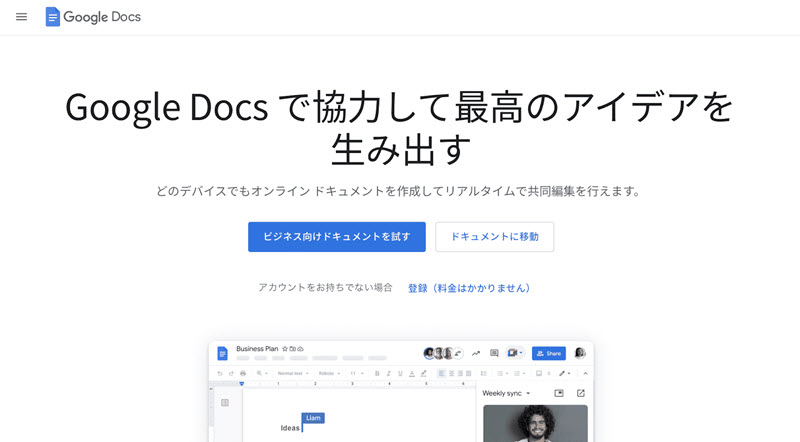Click the smiling man video thumbnail

click(535, 423)
